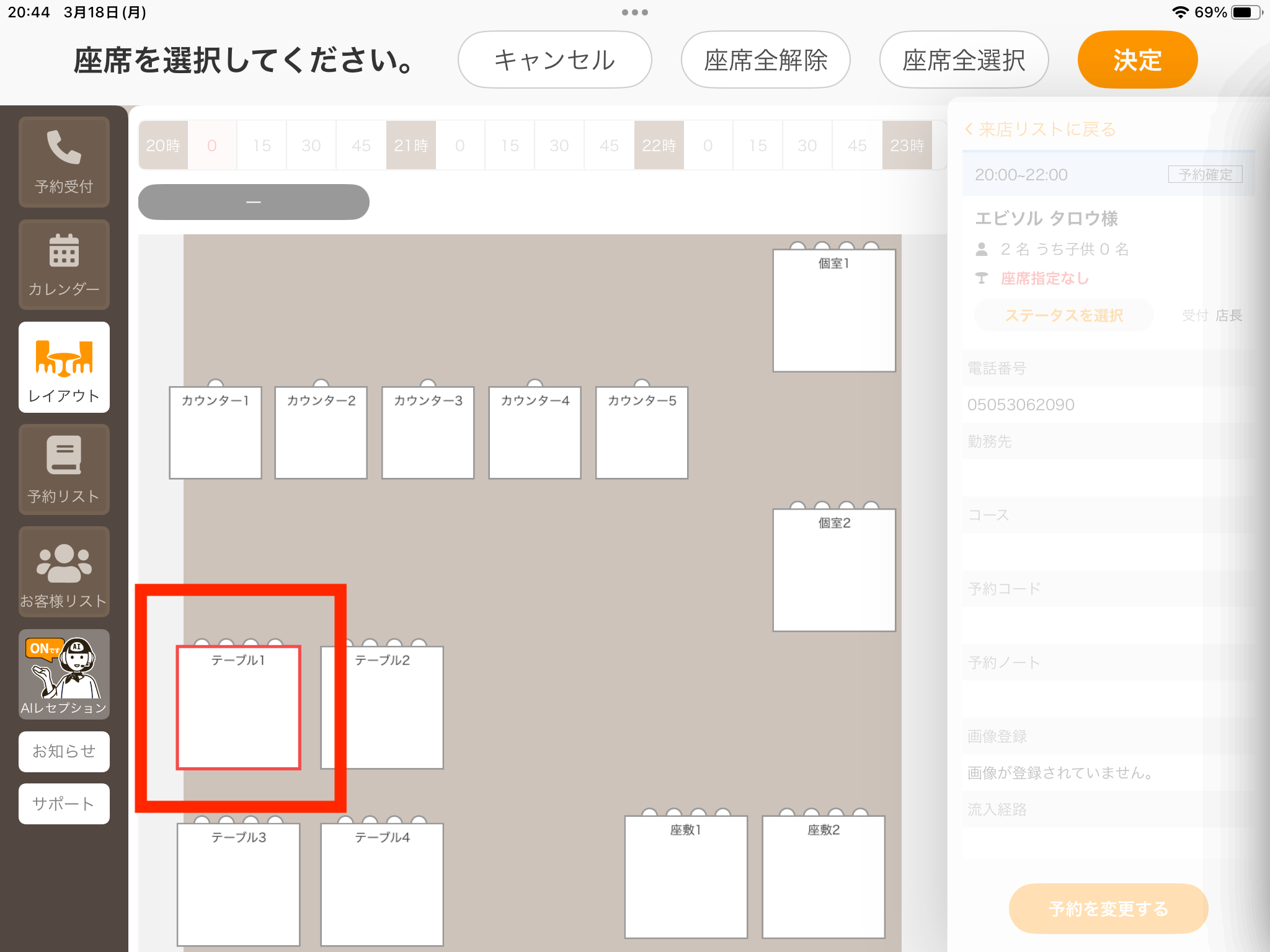
Task: Click the 20:00~22:00 reservation time
Action: [x=1021, y=175]
